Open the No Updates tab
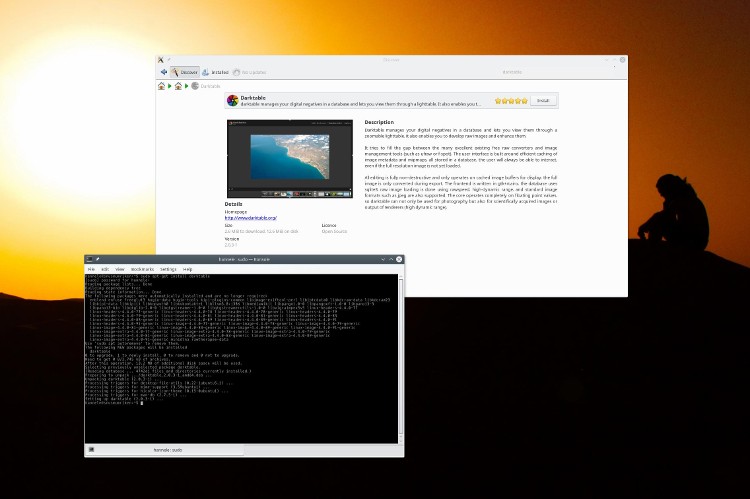The width and height of the screenshot is (750, 499). tap(250, 72)
